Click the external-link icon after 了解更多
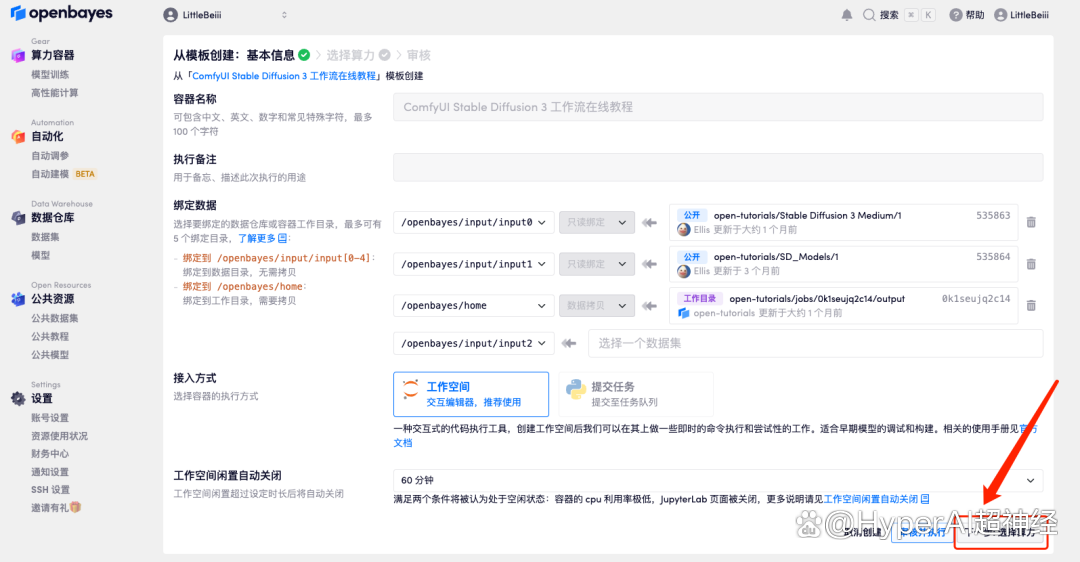Screen dimensions: 1080x562 (x=282, y=238)
